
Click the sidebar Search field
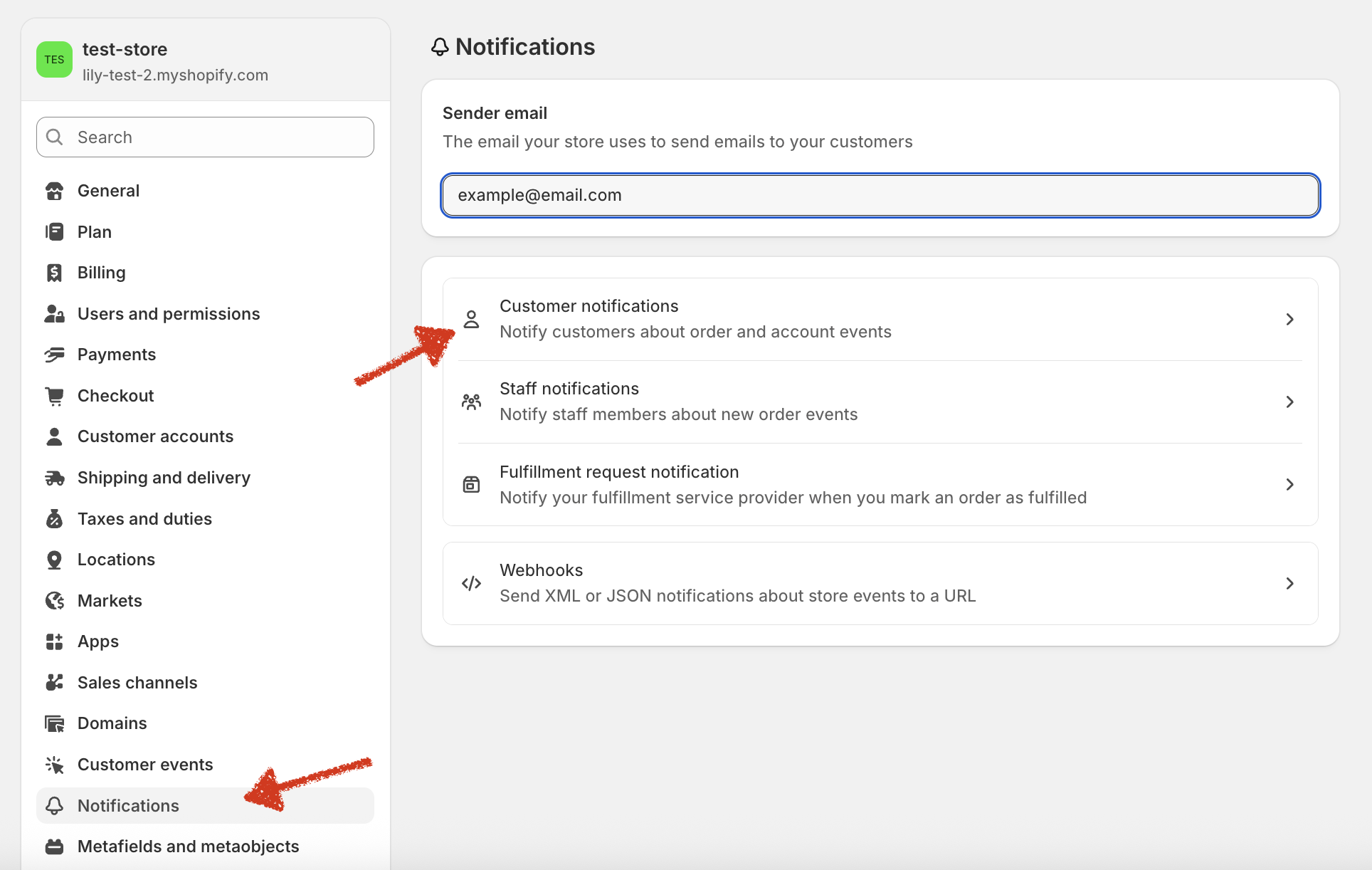[x=205, y=137]
